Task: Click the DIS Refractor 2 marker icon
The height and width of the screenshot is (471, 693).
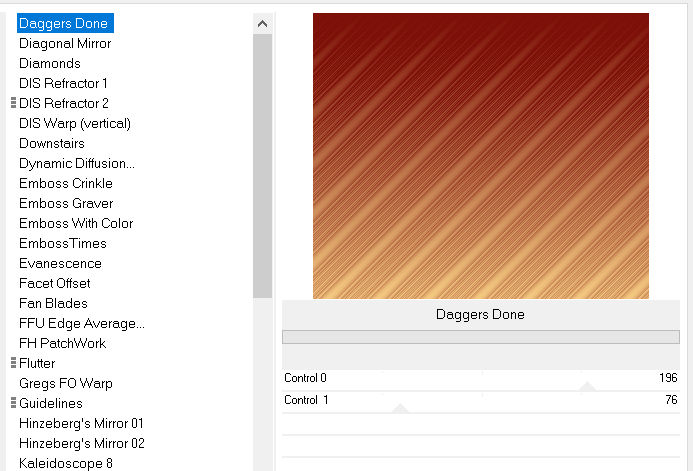Action: [x=13, y=103]
